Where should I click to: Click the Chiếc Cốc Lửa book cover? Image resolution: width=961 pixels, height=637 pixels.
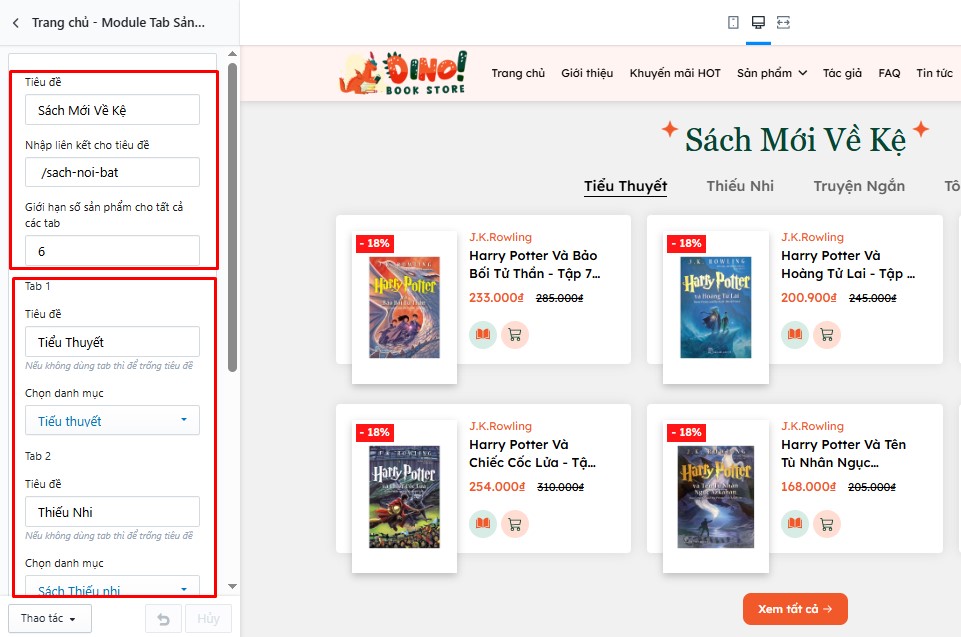(405, 497)
